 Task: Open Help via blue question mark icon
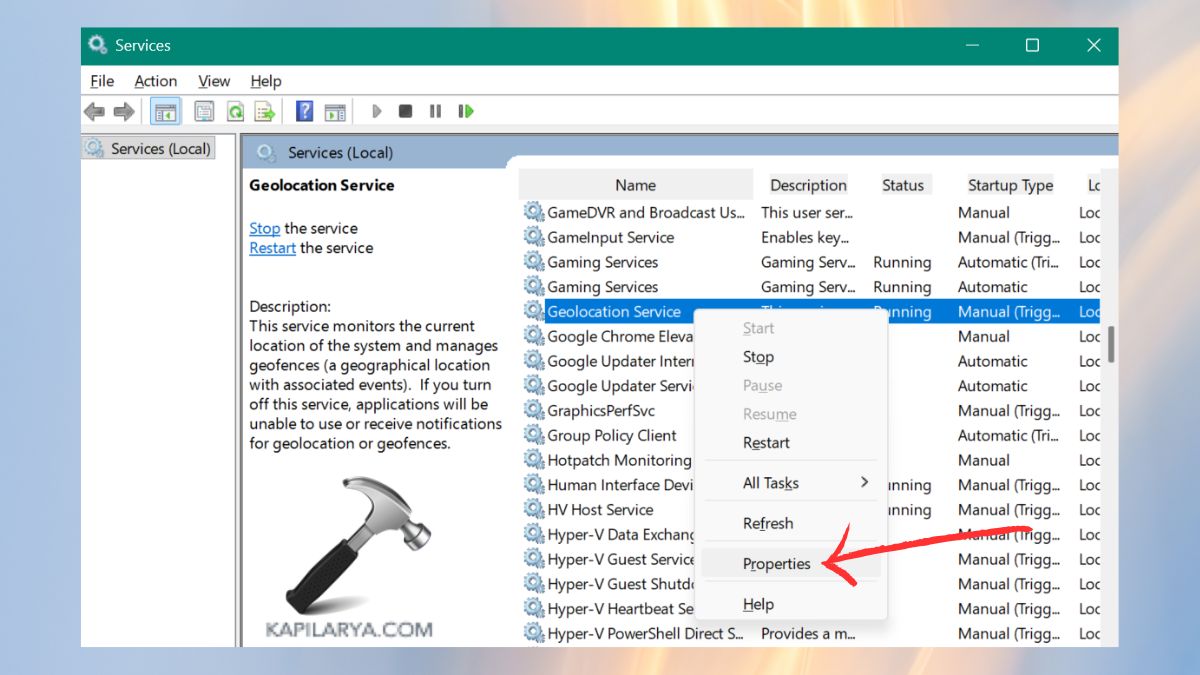point(305,112)
